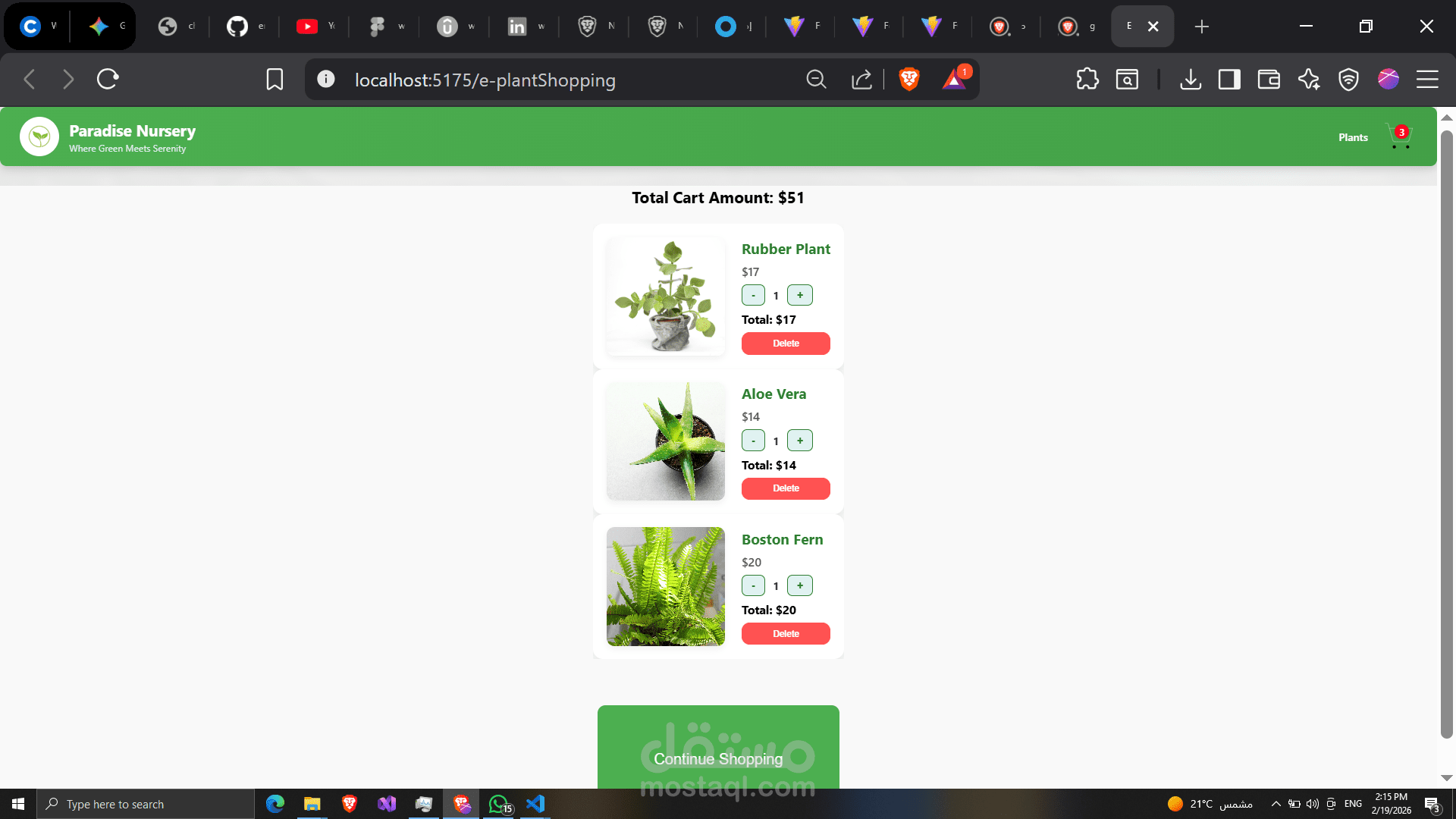Open the downloads icon in toolbar
The width and height of the screenshot is (1456, 819).
point(1191,79)
